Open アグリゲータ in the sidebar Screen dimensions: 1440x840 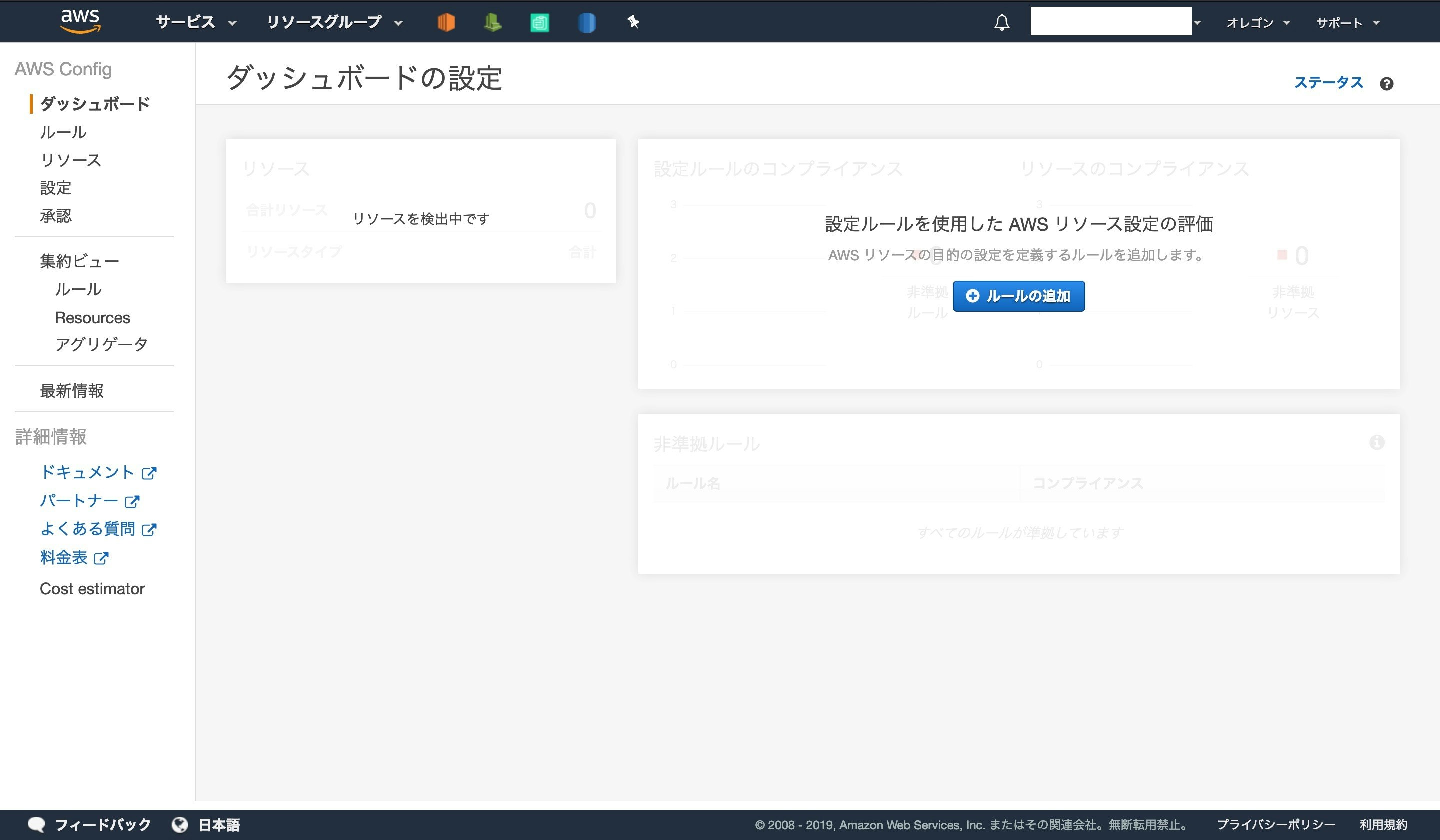101,344
